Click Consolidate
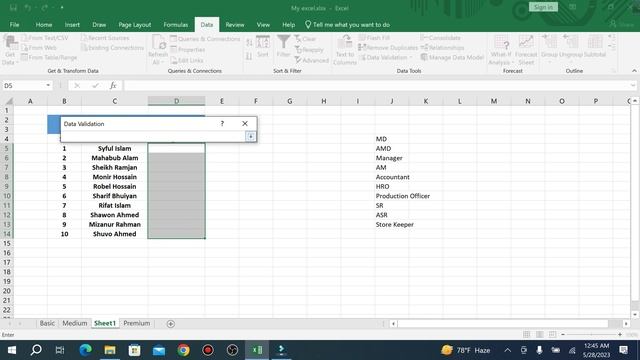Image resolution: width=640 pixels, height=360 pixels. 440,38
